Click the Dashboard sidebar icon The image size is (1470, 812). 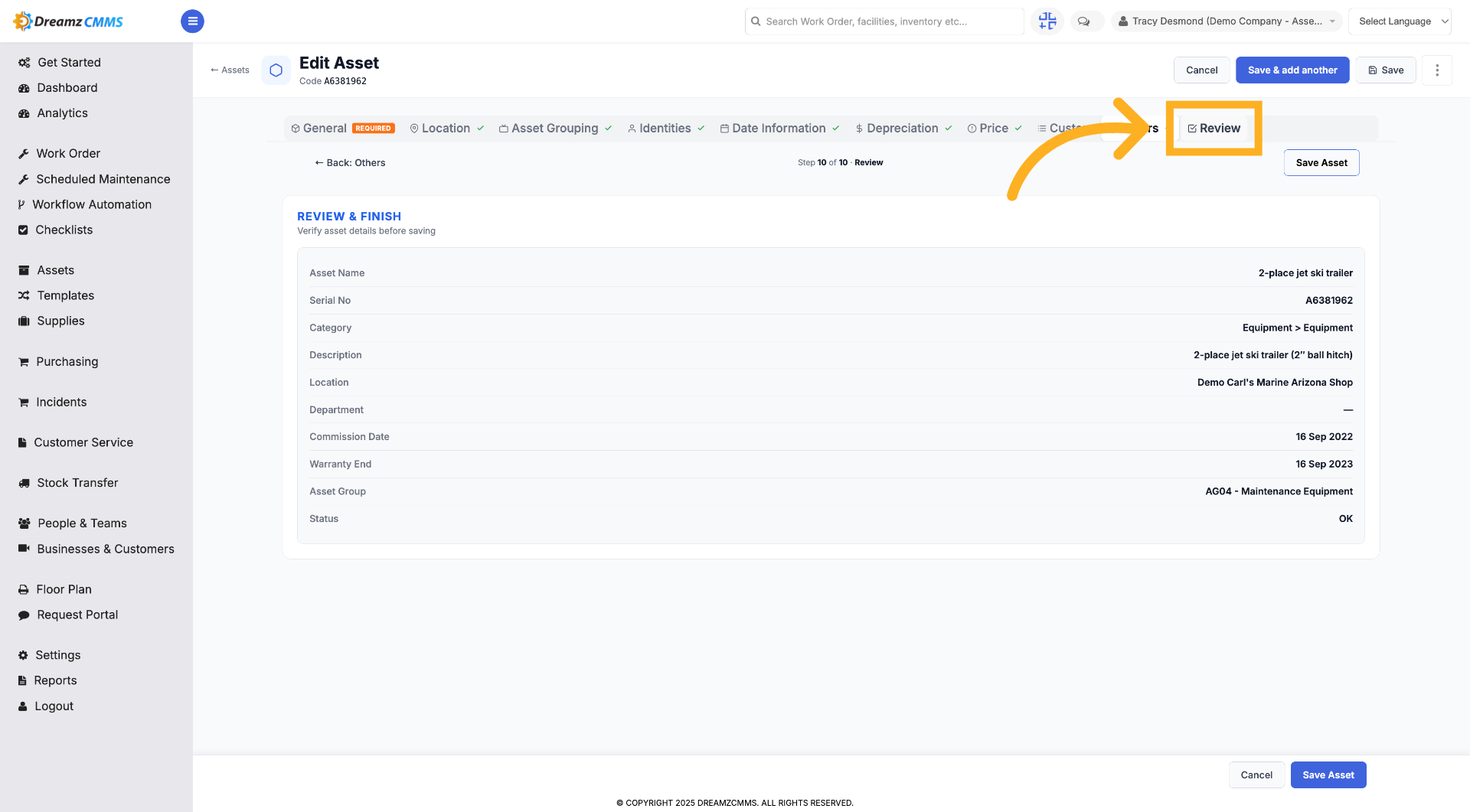pos(24,88)
